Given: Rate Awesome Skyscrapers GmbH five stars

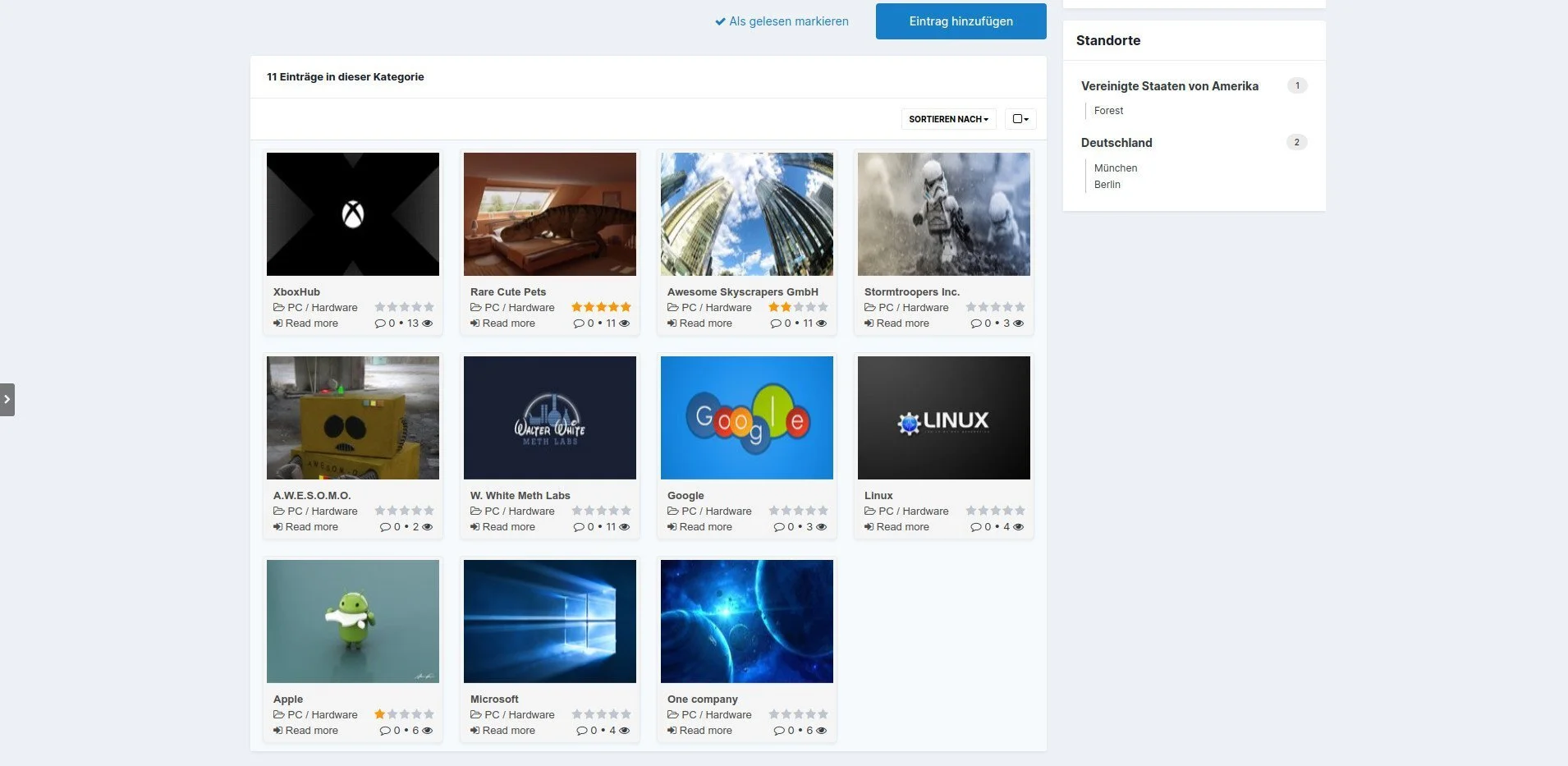Looking at the screenshot, I should point(823,307).
